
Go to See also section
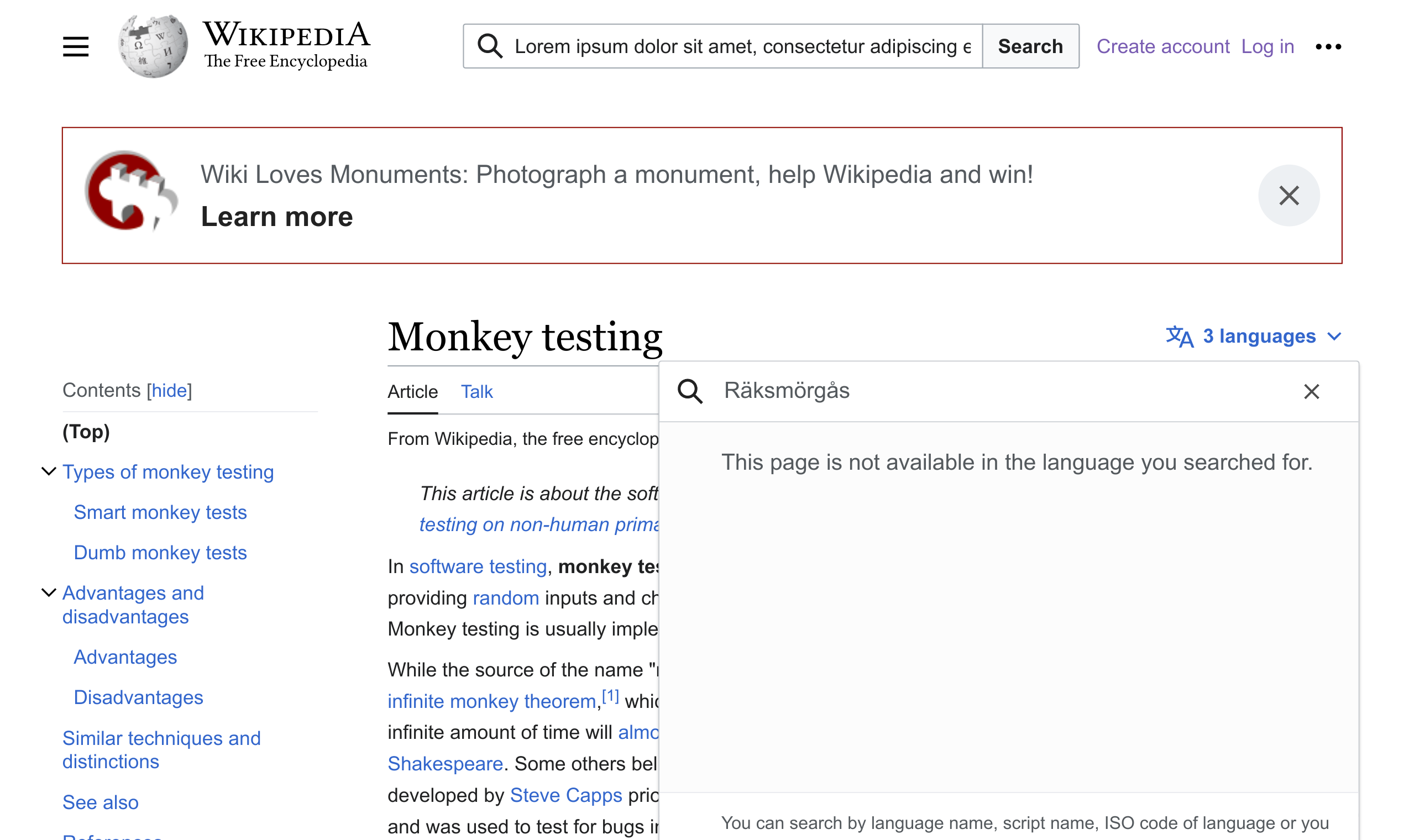pyautogui.click(x=100, y=802)
